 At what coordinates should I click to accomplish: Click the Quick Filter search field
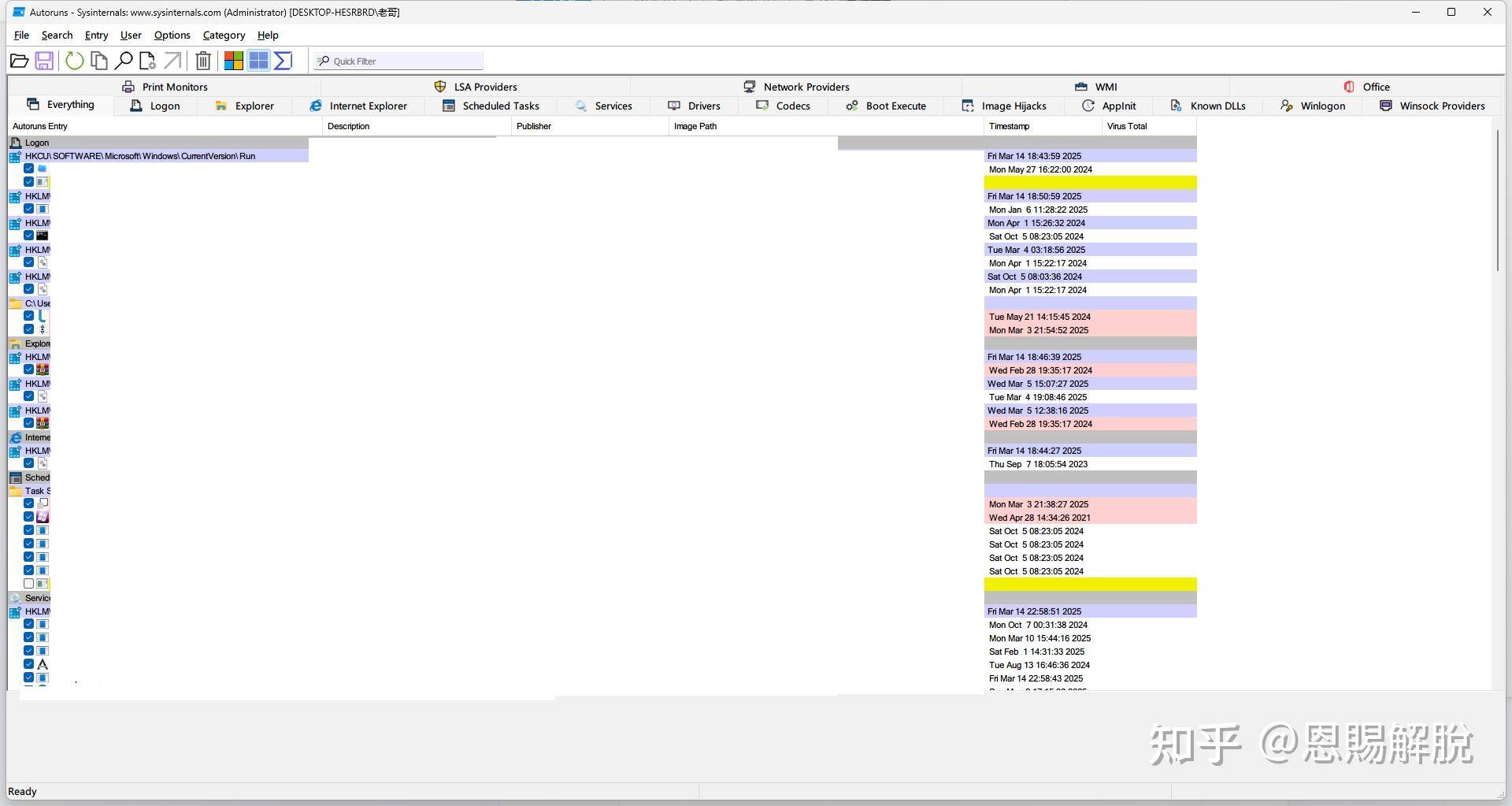398,61
